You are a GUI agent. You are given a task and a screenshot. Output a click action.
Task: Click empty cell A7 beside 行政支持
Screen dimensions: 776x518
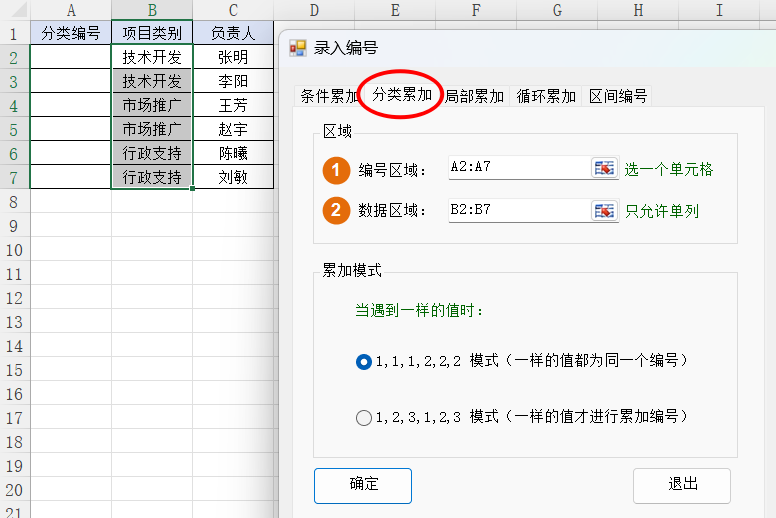click(x=71, y=177)
